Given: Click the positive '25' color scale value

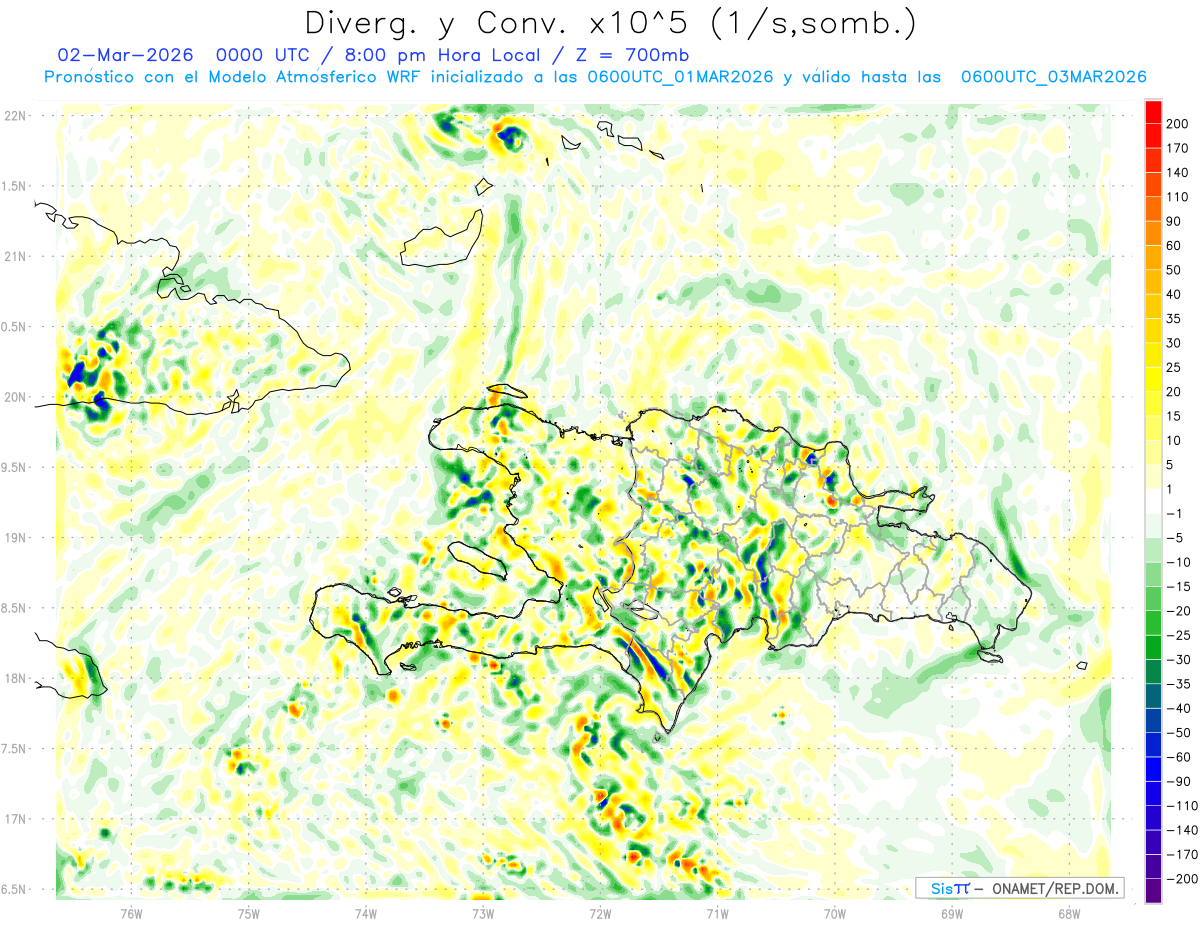Looking at the screenshot, I should [x=1174, y=368].
